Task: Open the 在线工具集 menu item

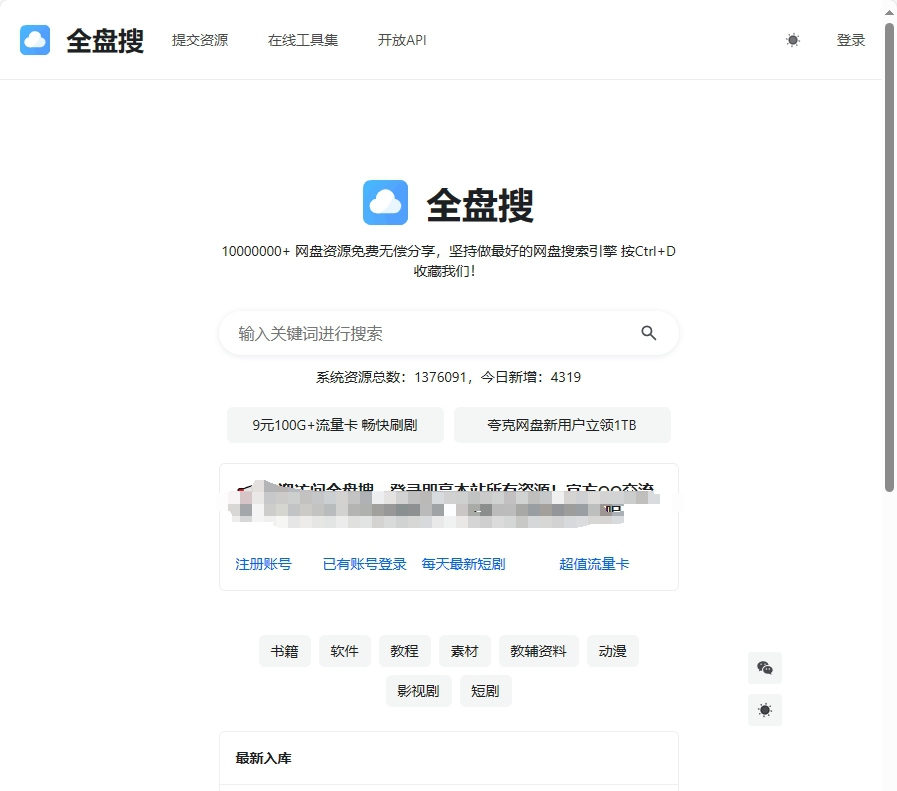Action: click(302, 40)
